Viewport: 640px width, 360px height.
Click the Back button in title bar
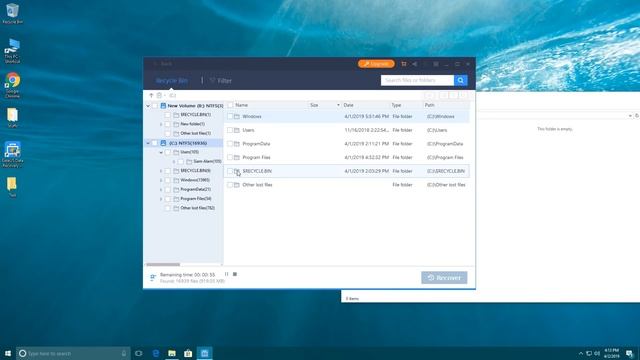click(x=163, y=64)
